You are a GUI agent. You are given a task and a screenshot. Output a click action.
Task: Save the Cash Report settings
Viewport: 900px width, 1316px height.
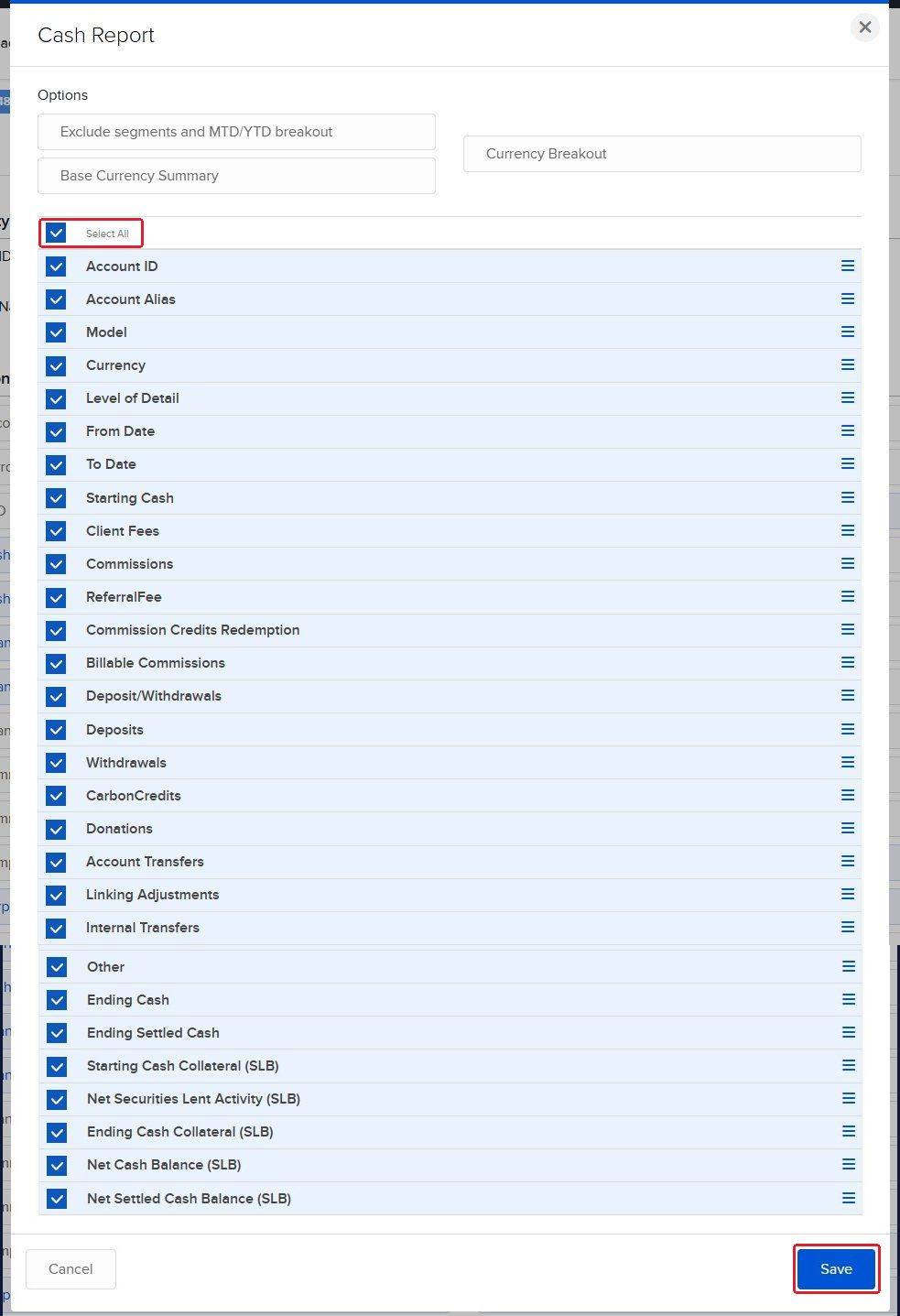pyautogui.click(x=836, y=1268)
